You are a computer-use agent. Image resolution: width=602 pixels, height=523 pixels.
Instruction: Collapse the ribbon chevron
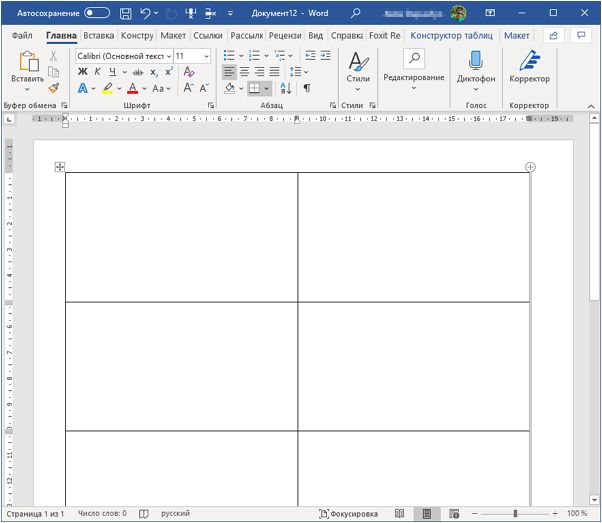coord(591,106)
